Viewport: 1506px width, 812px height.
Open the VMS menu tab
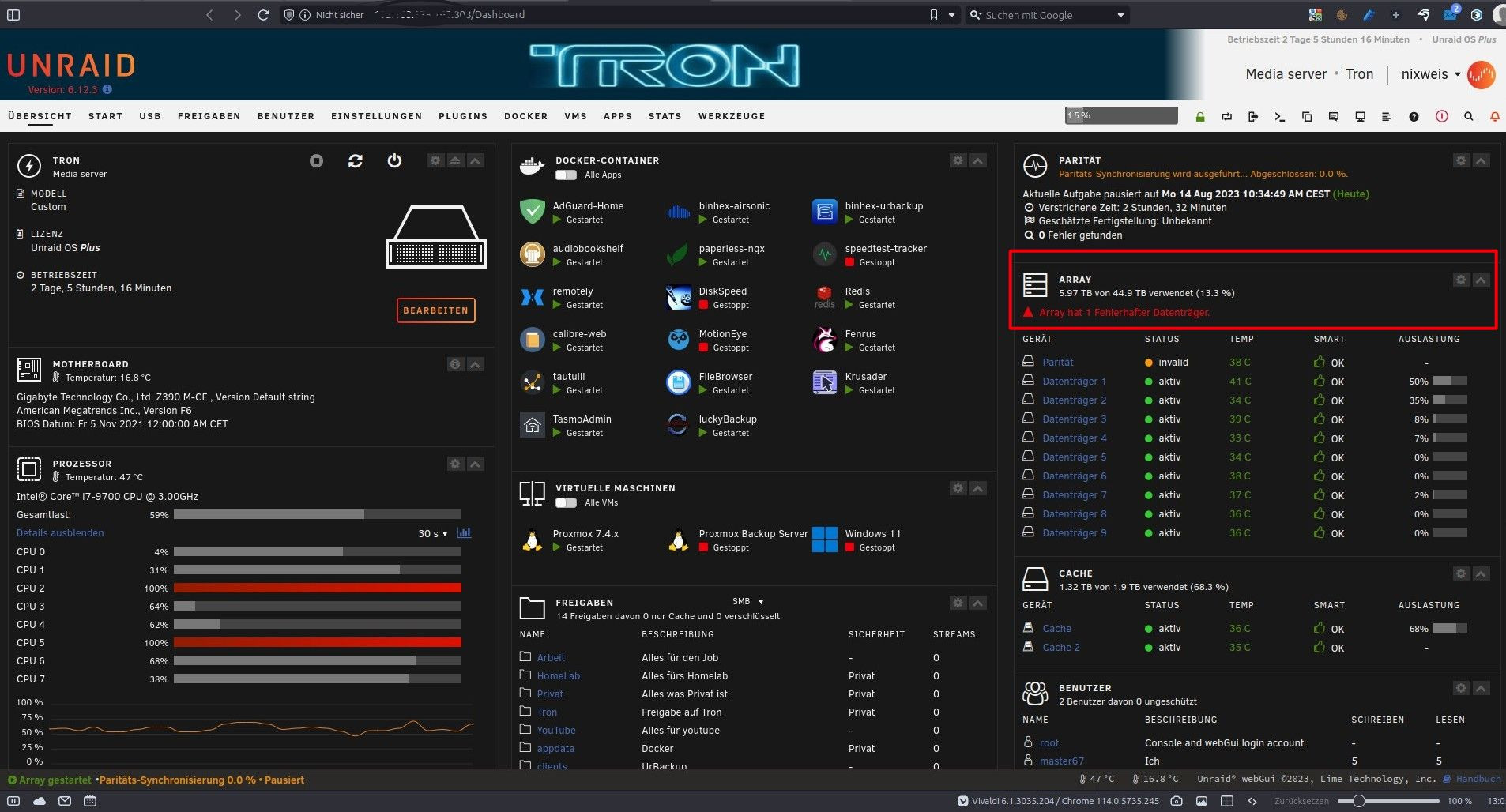pyautogui.click(x=575, y=116)
